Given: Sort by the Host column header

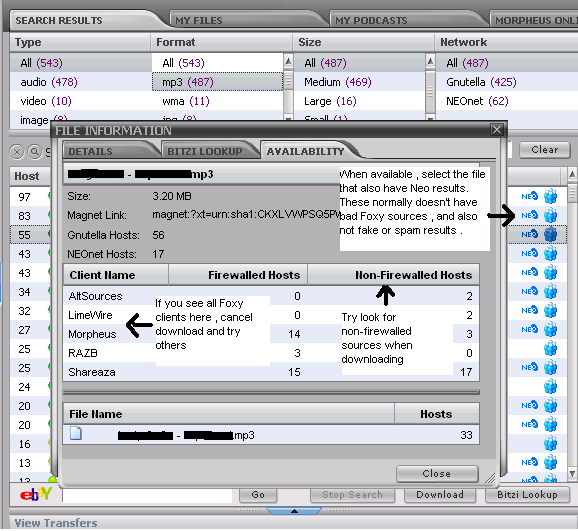Looking at the screenshot, I should tap(29, 176).
